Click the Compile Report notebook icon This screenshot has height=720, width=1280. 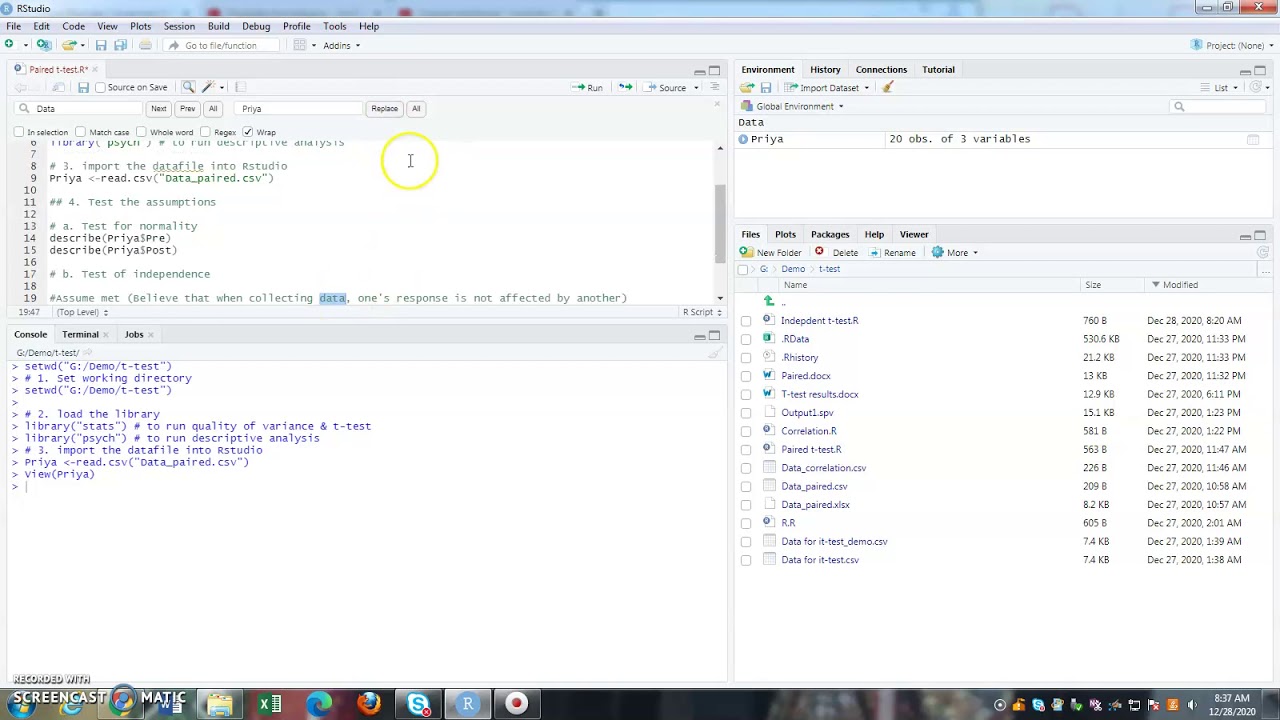240,88
